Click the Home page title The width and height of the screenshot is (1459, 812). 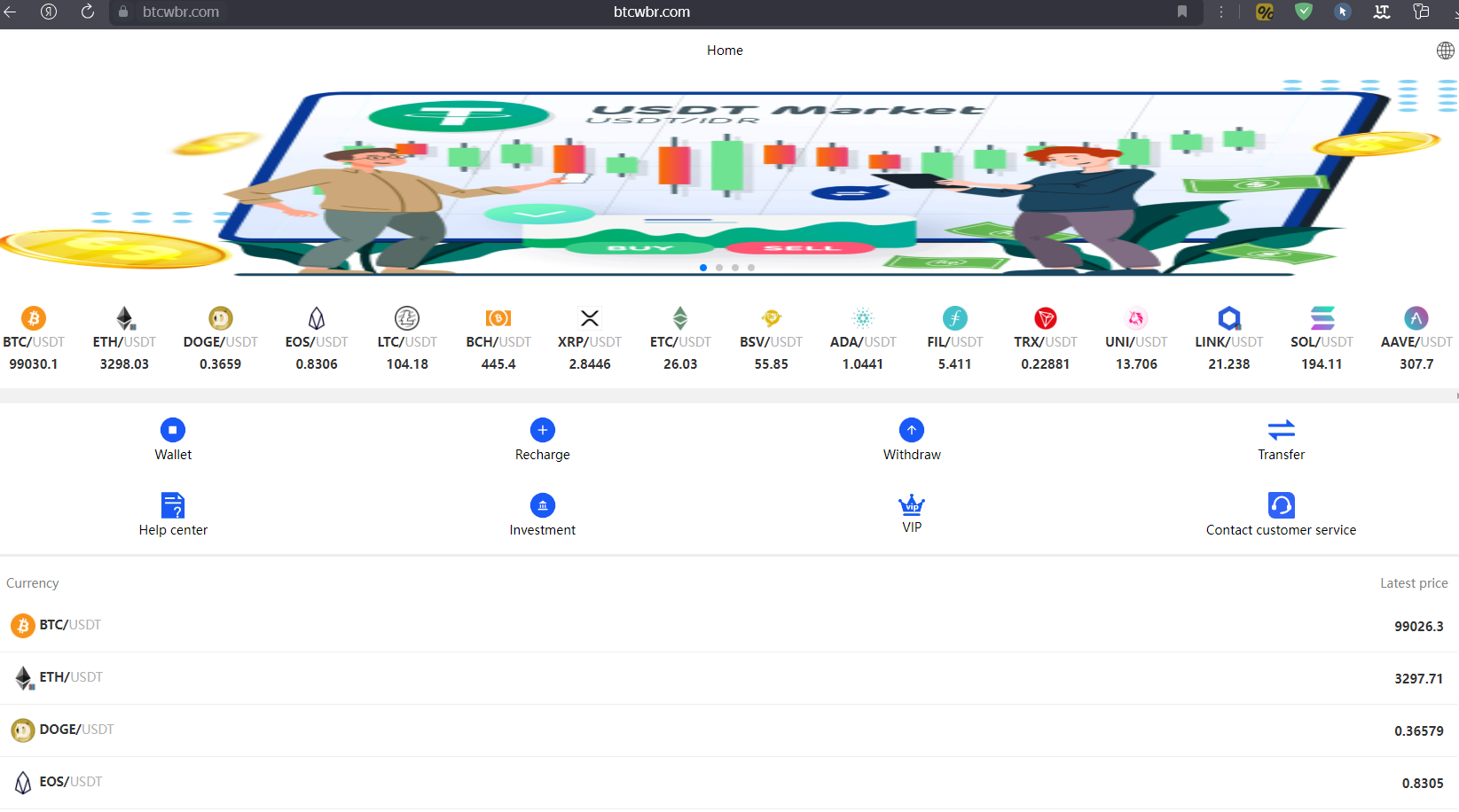725,51
